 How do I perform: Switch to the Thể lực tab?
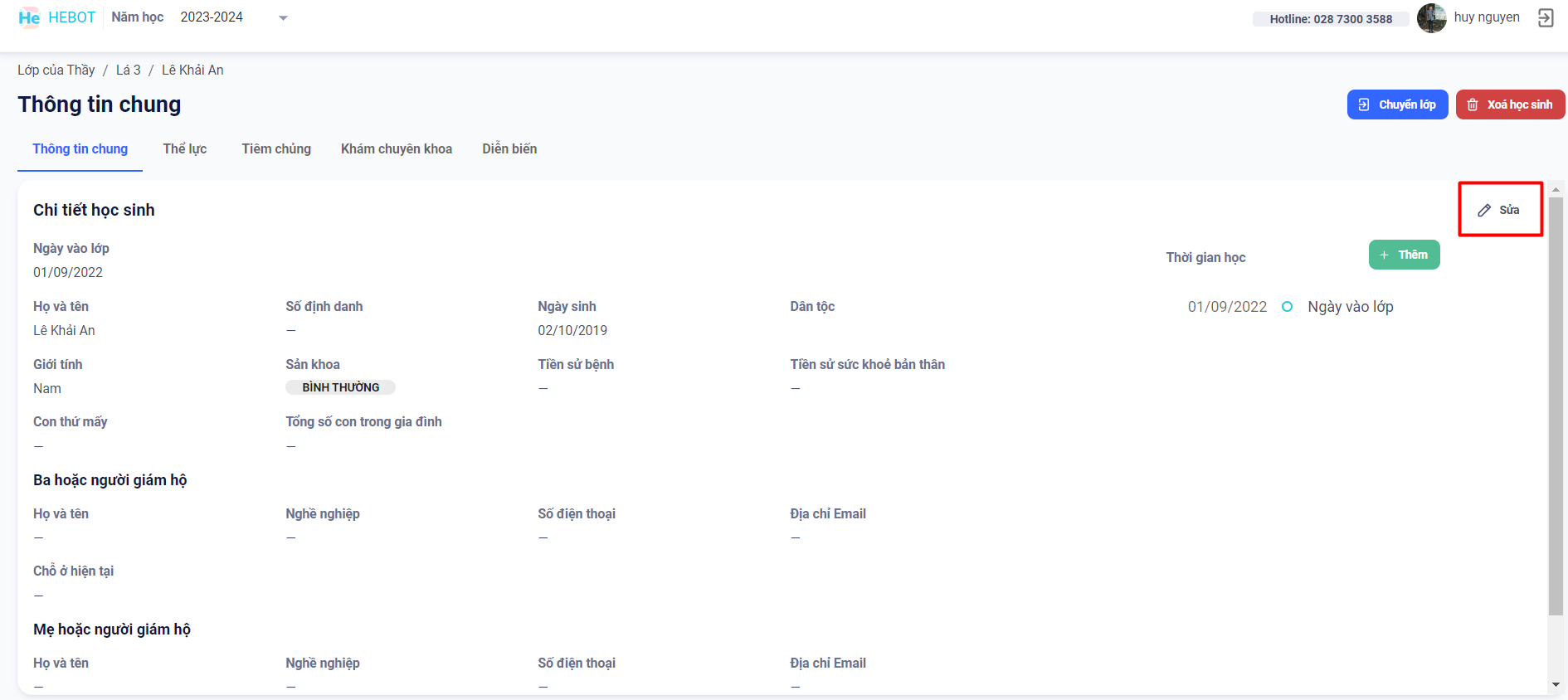(x=184, y=149)
